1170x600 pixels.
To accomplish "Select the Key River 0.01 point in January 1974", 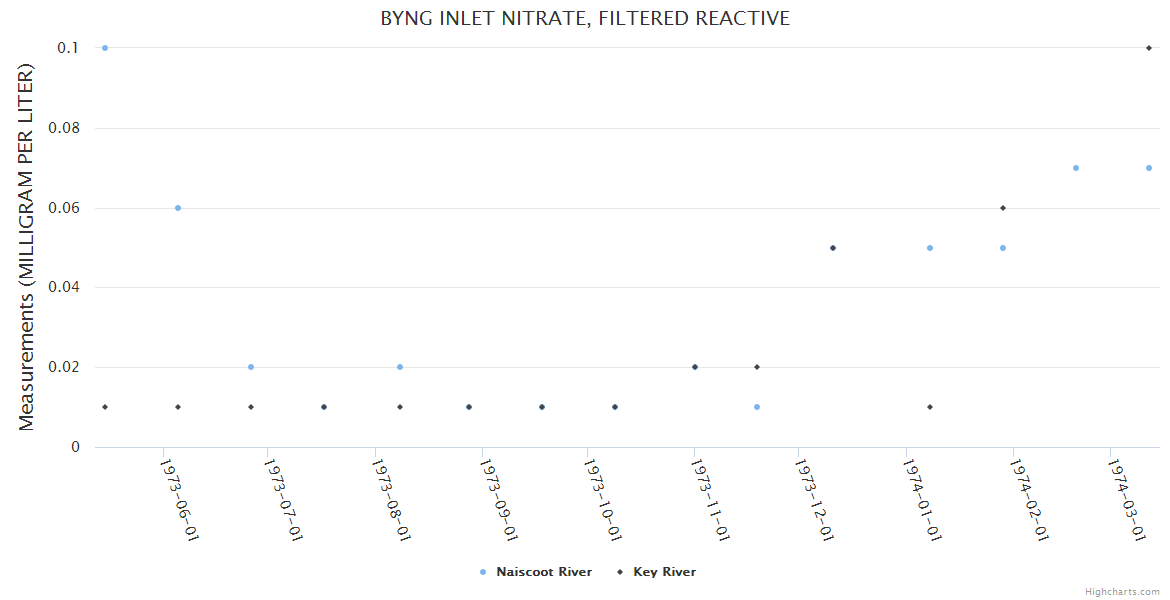I will click(x=930, y=407).
